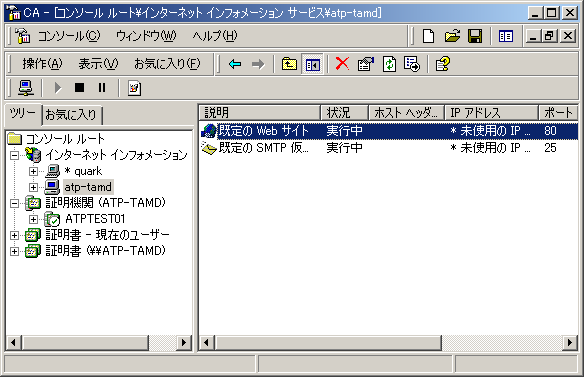Screen dimensions: 584x377
Task: Click the red X delete toolbar icon
Action: point(342,64)
